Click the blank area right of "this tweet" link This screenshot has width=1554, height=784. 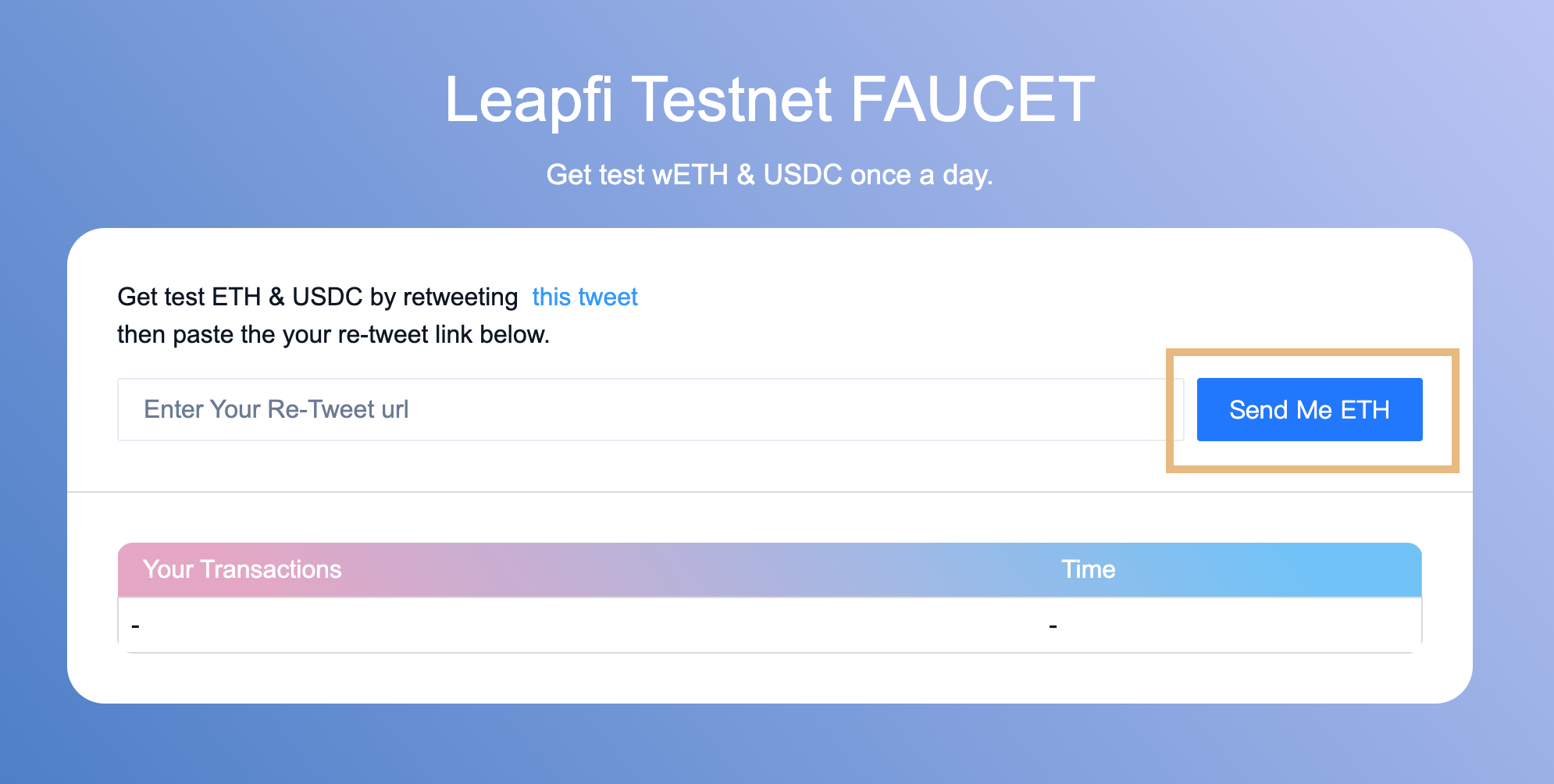click(x=1015, y=297)
